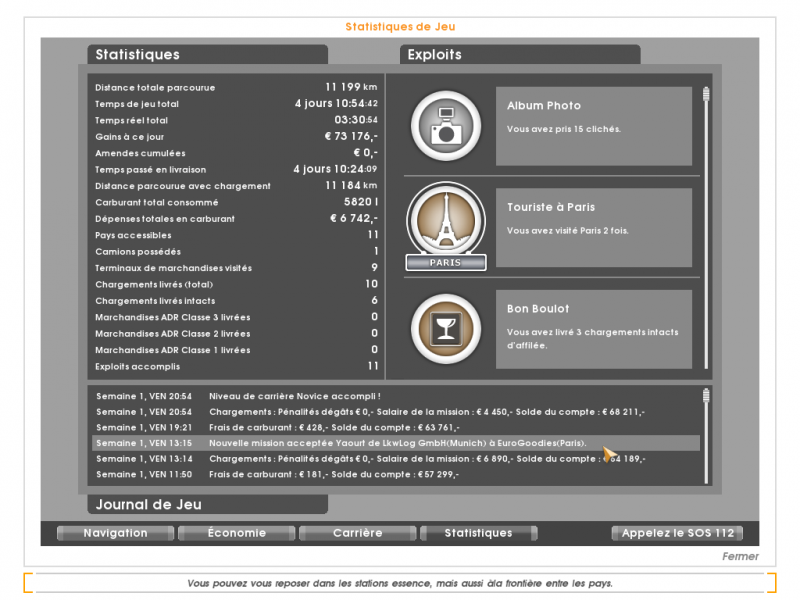Image resolution: width=800 pixels, height=600 pixels.
Task: Click the Amendes cumulées row
Action: click(236, 153)
